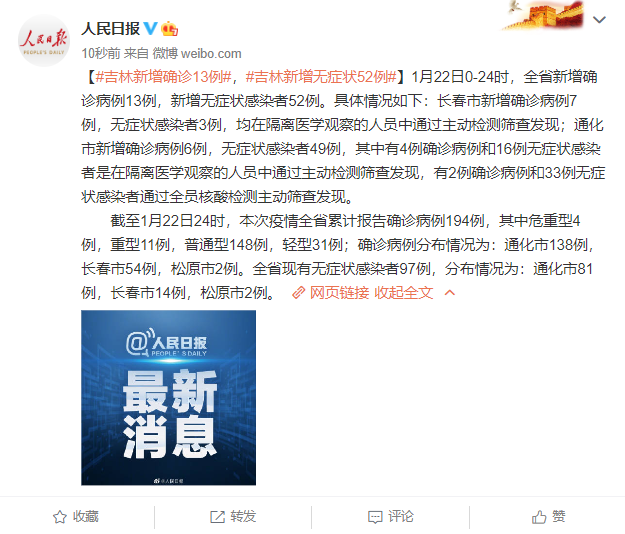Click the Great Wall card decoration banner
625x534 pixels.
click(543, 15)
